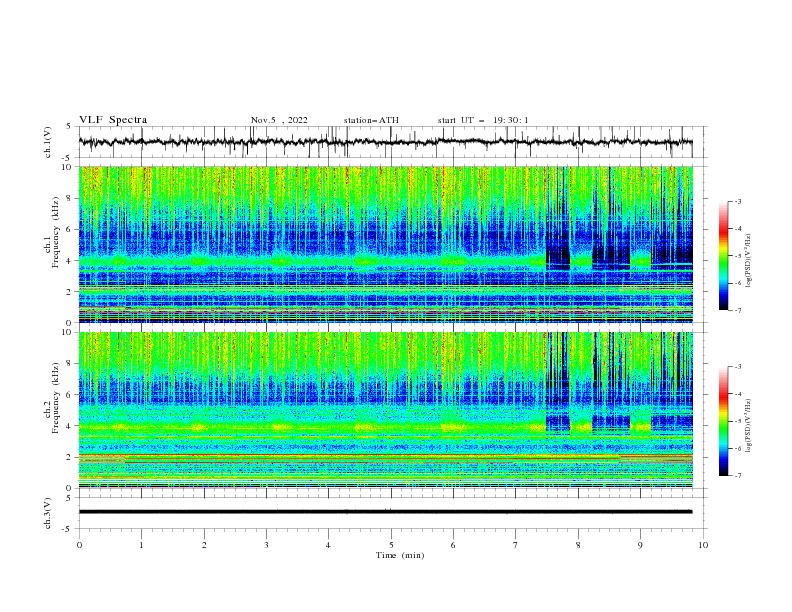Select the 'start UT = 19:30:1' text
Viewport: 792px width, 612px height.
point(483,120)
